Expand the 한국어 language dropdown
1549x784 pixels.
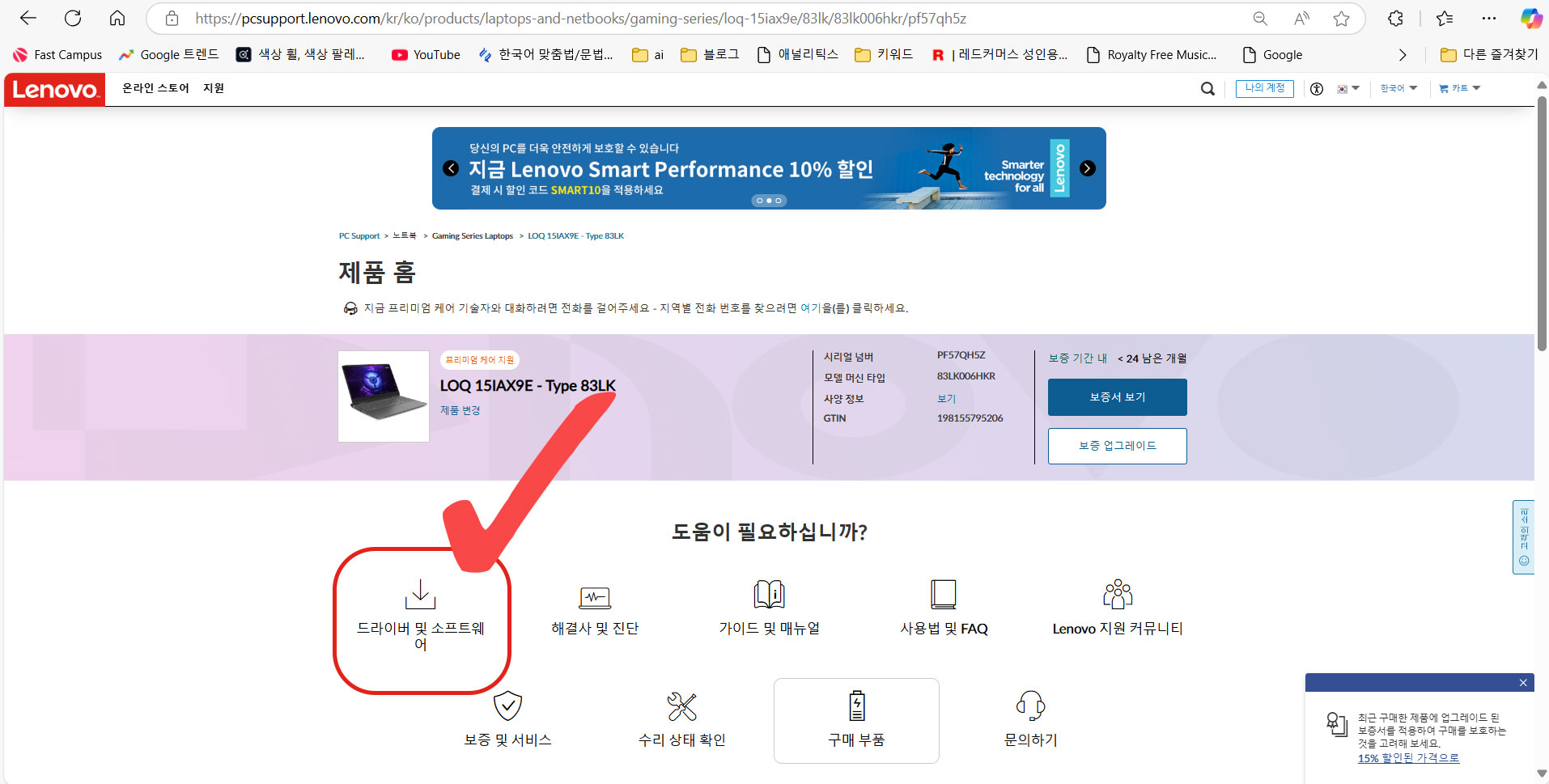pyautogui.click(x=1399, y=88)
